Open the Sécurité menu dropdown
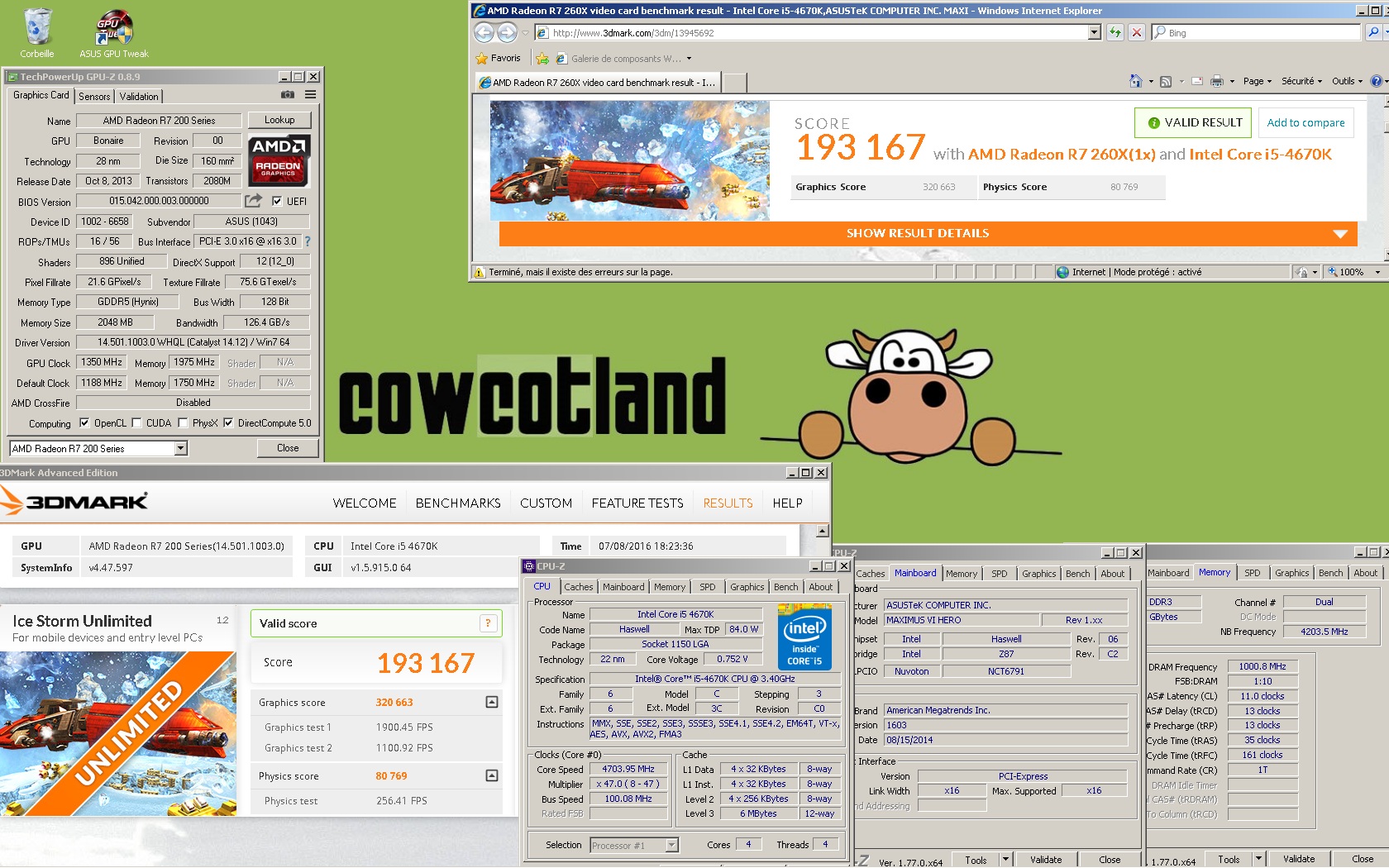Image resolution: width=1389 pixels, height=868 pixels. [x=1301, y=81]
